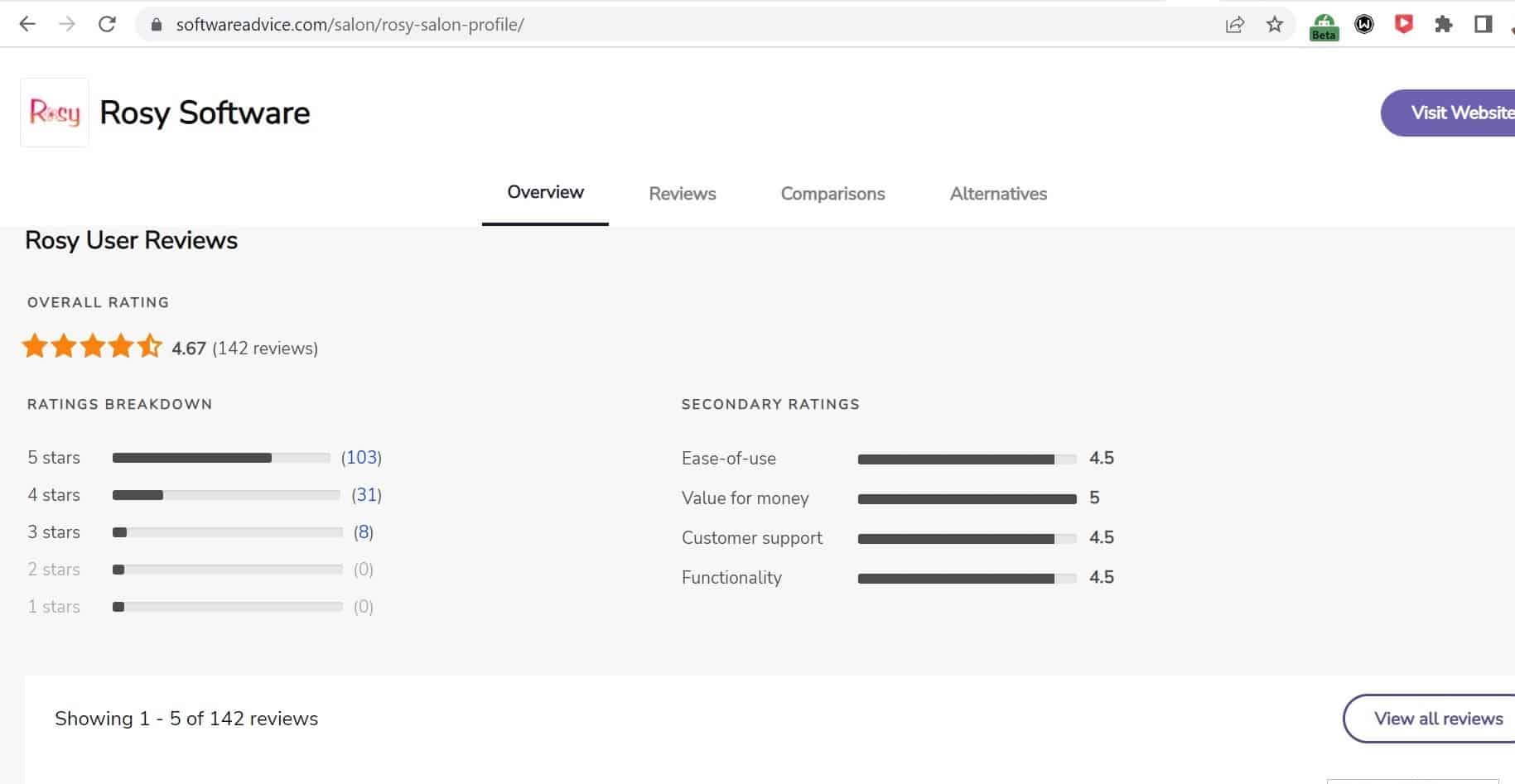The width and height of the screenshot is (1515, 784).
Task: Click the 5 stars rating bar
Action: tap(221, 458)
